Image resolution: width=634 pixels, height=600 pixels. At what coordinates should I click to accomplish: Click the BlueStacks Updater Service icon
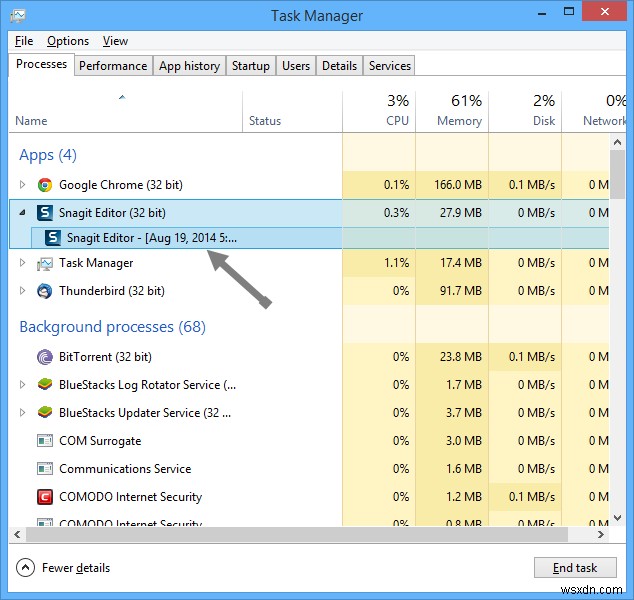click(45, 412)
